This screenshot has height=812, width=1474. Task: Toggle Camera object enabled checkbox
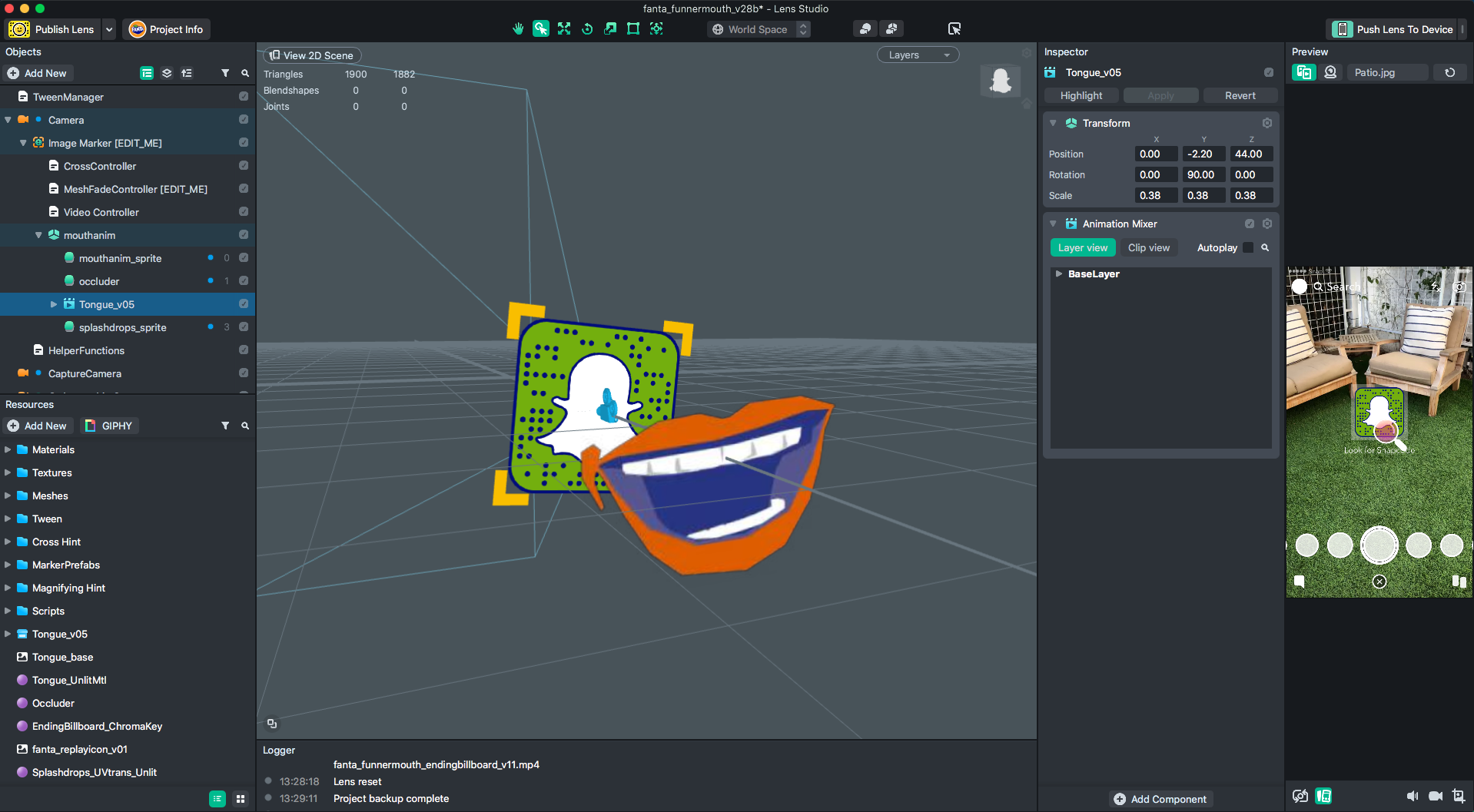244,120
